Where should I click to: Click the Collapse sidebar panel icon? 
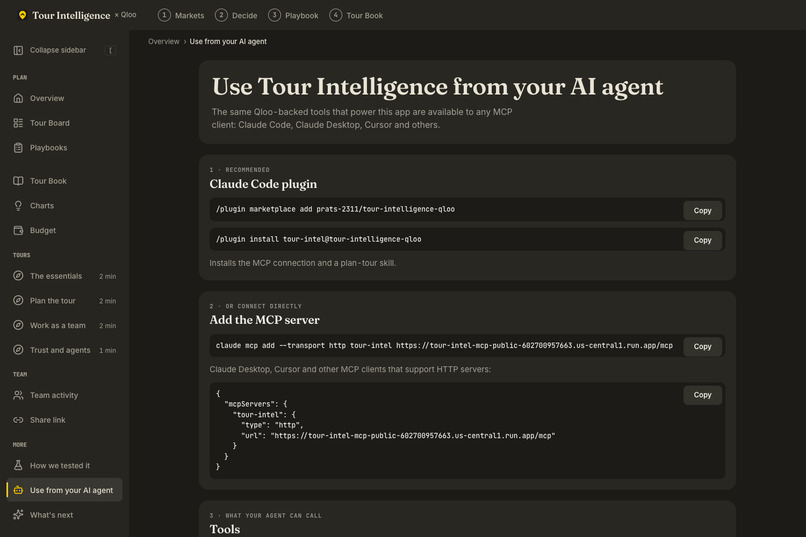coord(18,50)
